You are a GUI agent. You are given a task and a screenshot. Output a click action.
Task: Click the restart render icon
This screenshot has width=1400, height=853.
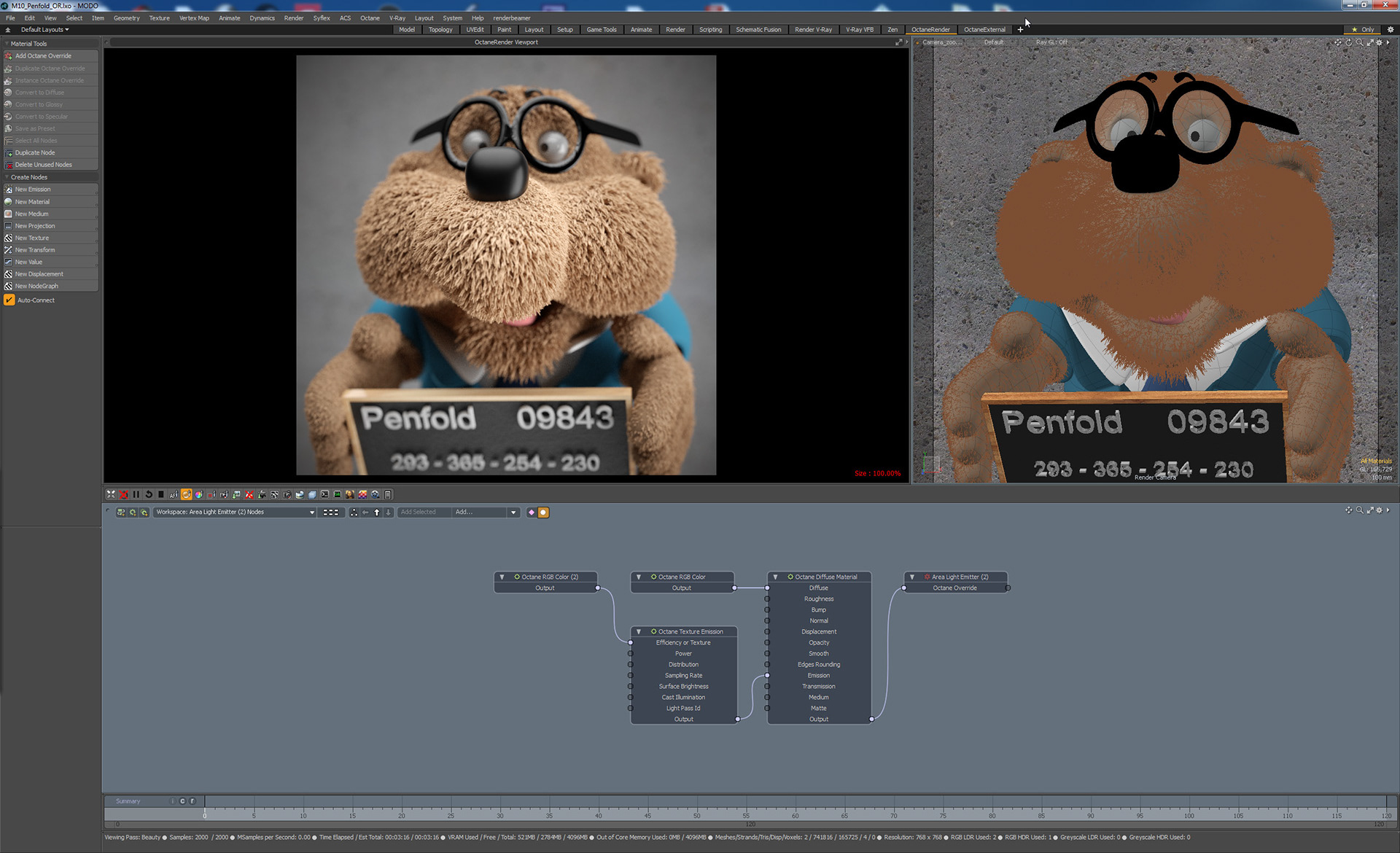(x=149, y=494)
